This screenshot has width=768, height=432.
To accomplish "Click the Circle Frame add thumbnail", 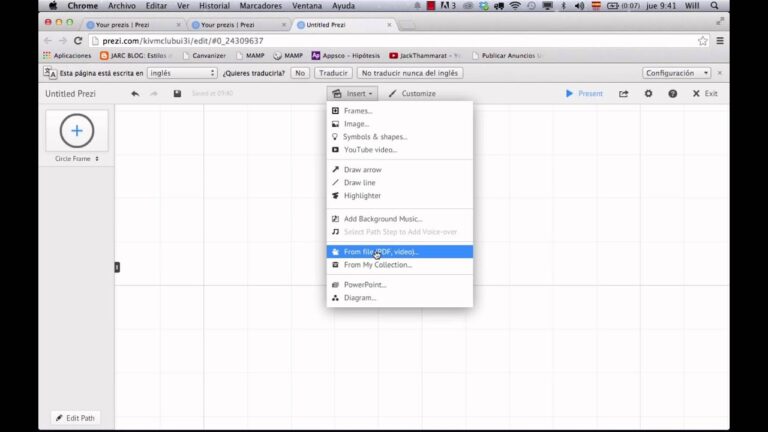I will (x=77, y=131).
